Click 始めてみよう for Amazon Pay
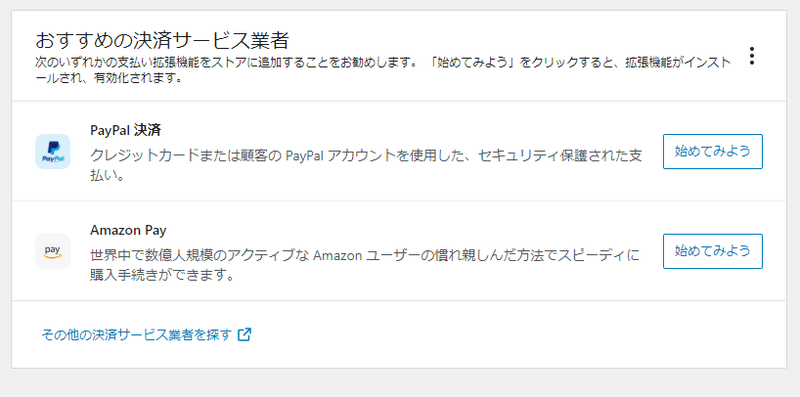800x397 pixels. point(713,251)
